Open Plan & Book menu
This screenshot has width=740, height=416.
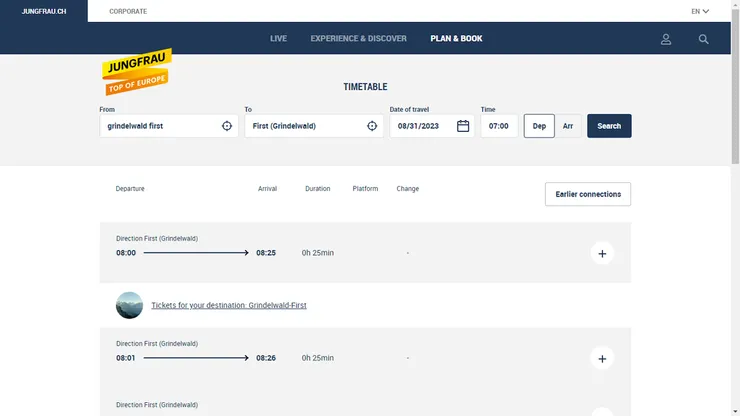[x=456, y=38]
